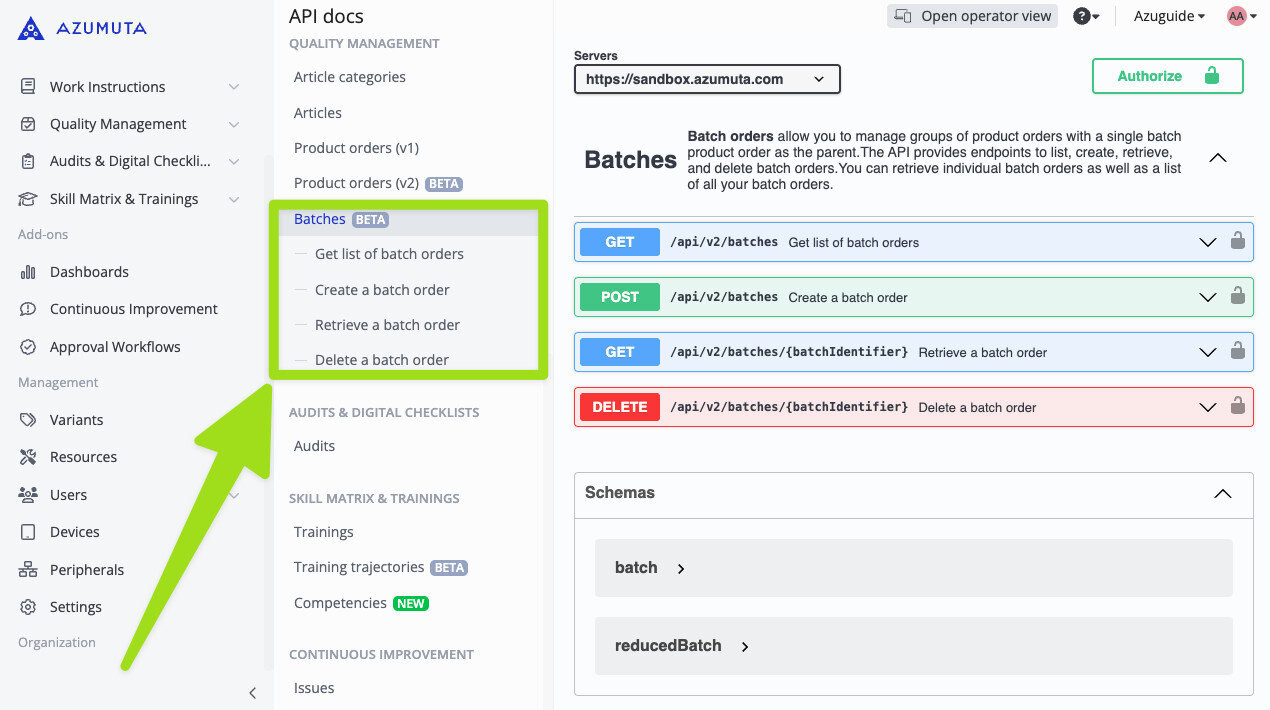Viewport: 1270px width, 710px height.
Task: Click Open operator view
Action: (971, 16)
